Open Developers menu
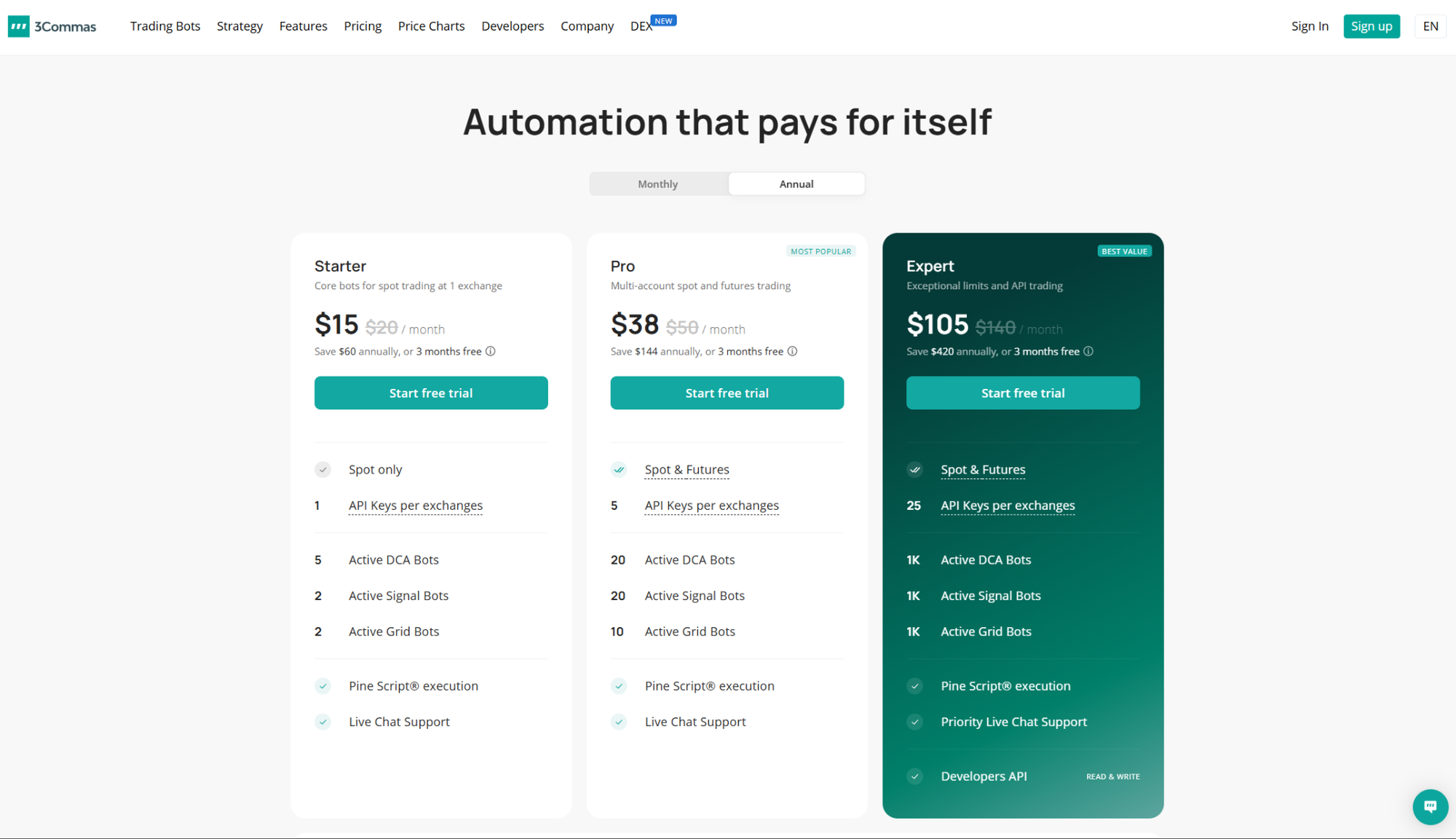The image size is (1456, 839). (513, 26)
